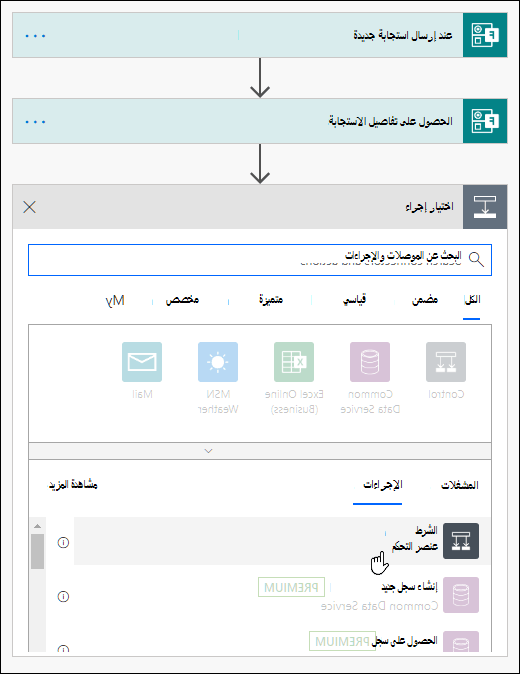Click the PREMIUM badge on Create new record
Screen dimensions: 520x674
291,587
